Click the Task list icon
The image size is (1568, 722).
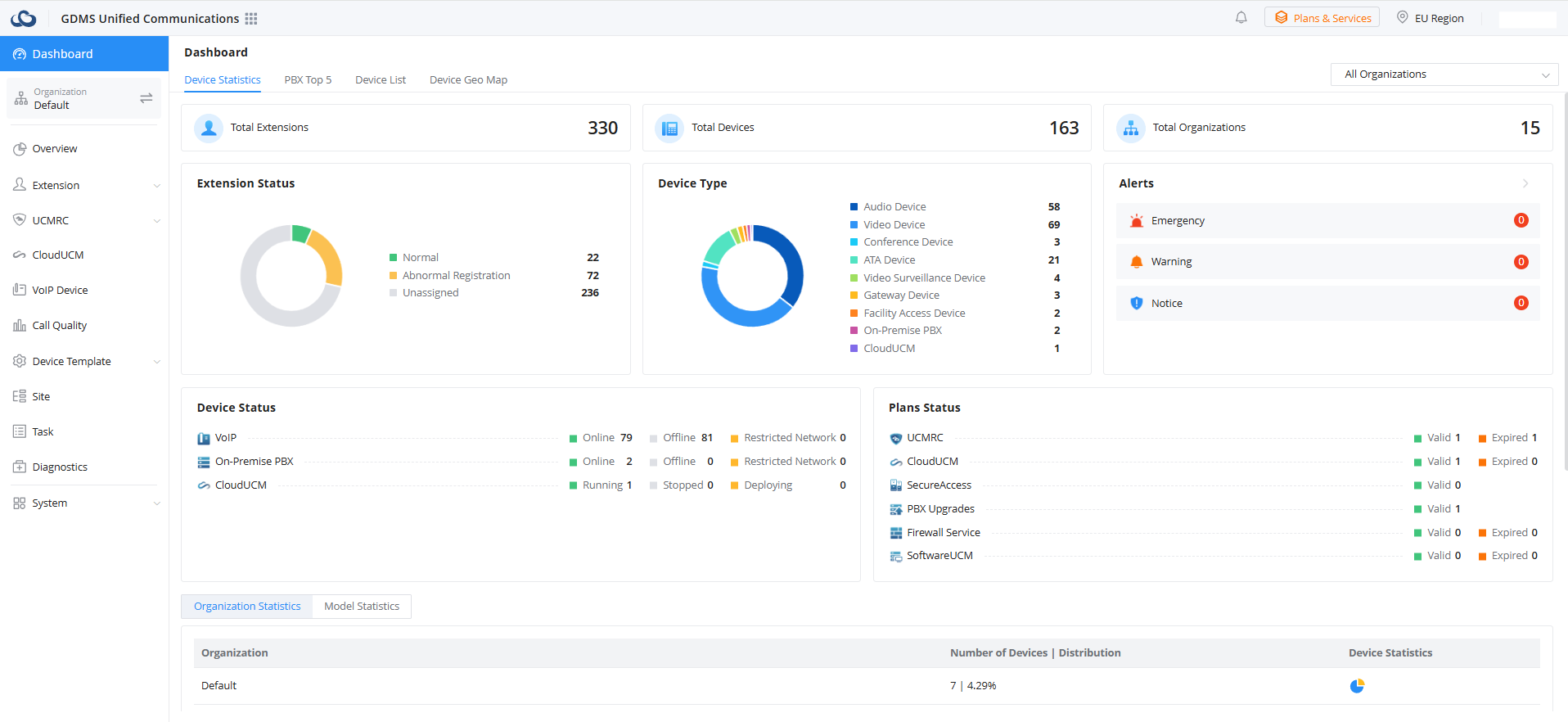pyautogui.click(x=20, y=431)
